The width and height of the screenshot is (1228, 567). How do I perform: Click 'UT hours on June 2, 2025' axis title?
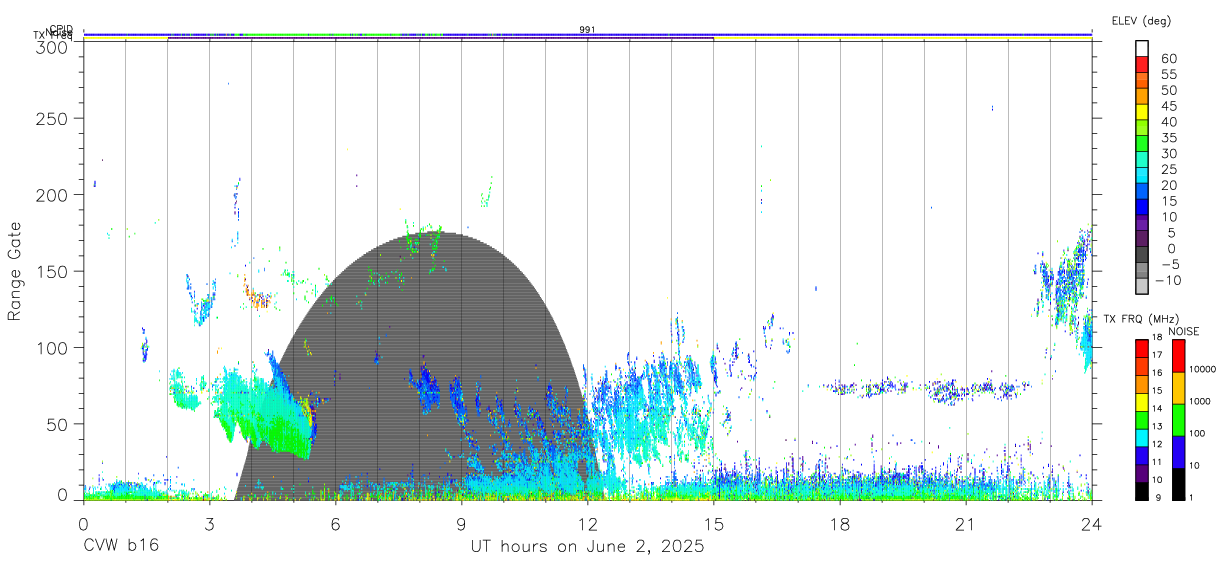(588, 547)
